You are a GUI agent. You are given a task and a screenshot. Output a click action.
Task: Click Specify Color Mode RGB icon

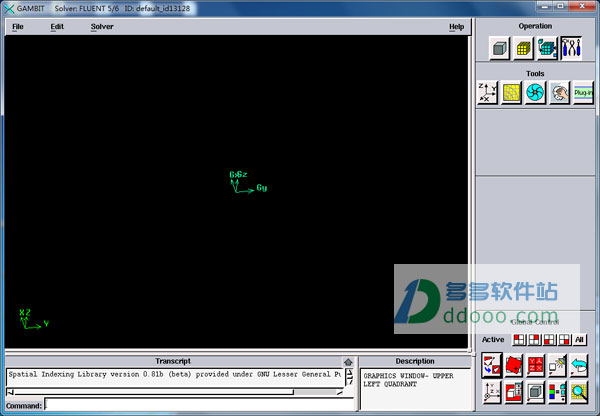[x=557, y=392]
